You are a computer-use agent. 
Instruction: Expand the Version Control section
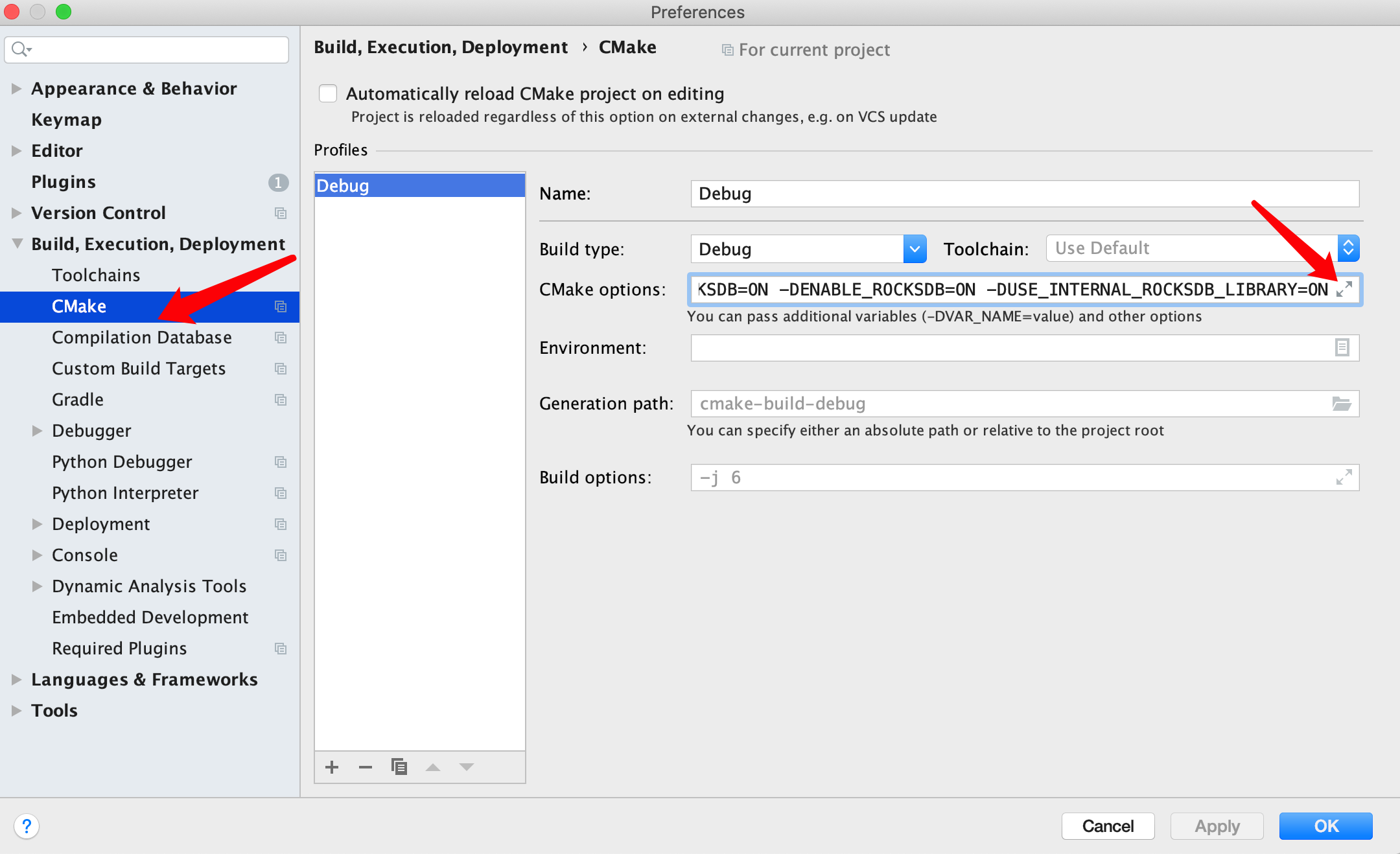tap(18, 212)
